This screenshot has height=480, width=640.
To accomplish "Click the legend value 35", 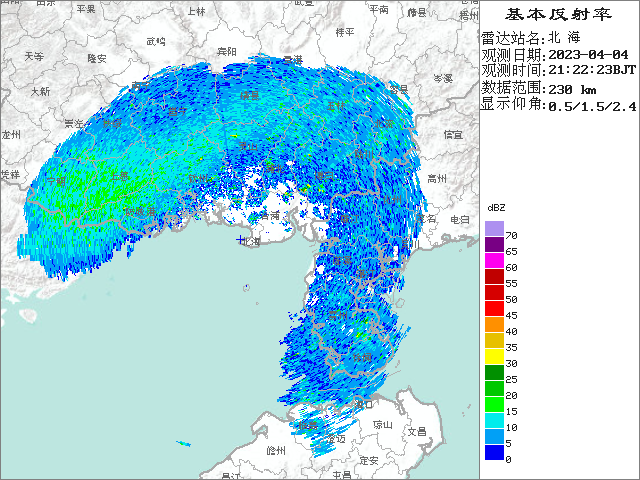I will (x=511, y=347).
